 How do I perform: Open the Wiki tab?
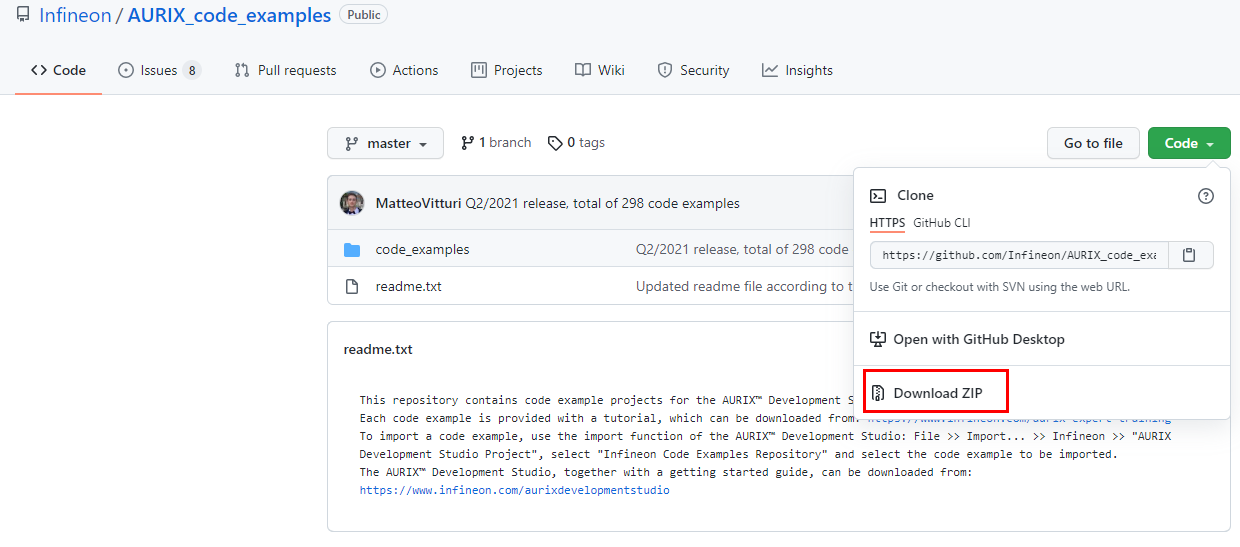(x=600, y=70)
